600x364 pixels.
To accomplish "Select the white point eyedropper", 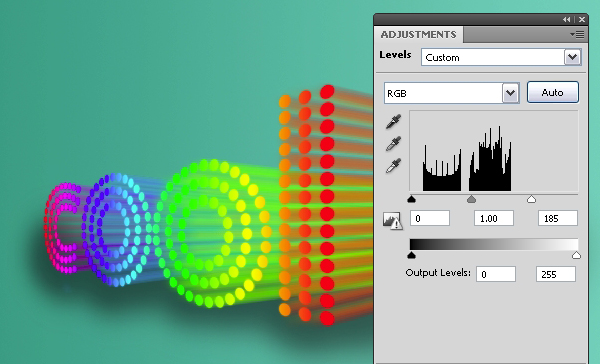I will (393, 166).
